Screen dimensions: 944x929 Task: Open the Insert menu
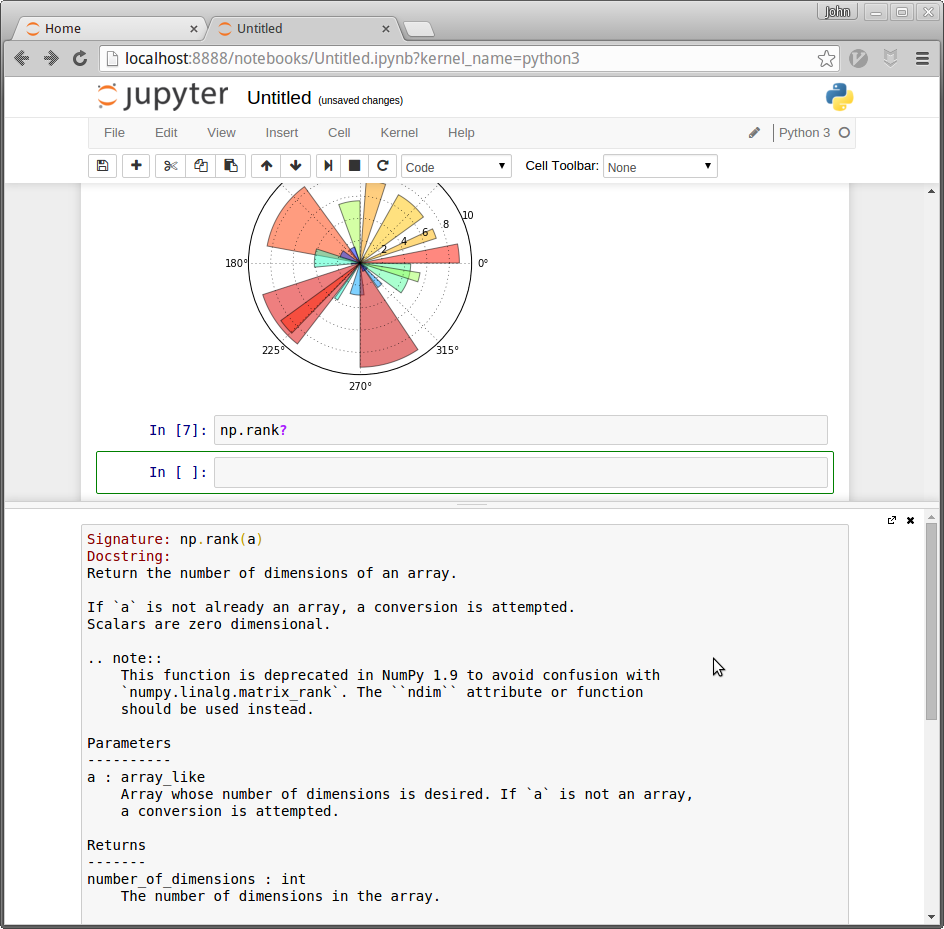pyautogui.click(x=281, y=133)
